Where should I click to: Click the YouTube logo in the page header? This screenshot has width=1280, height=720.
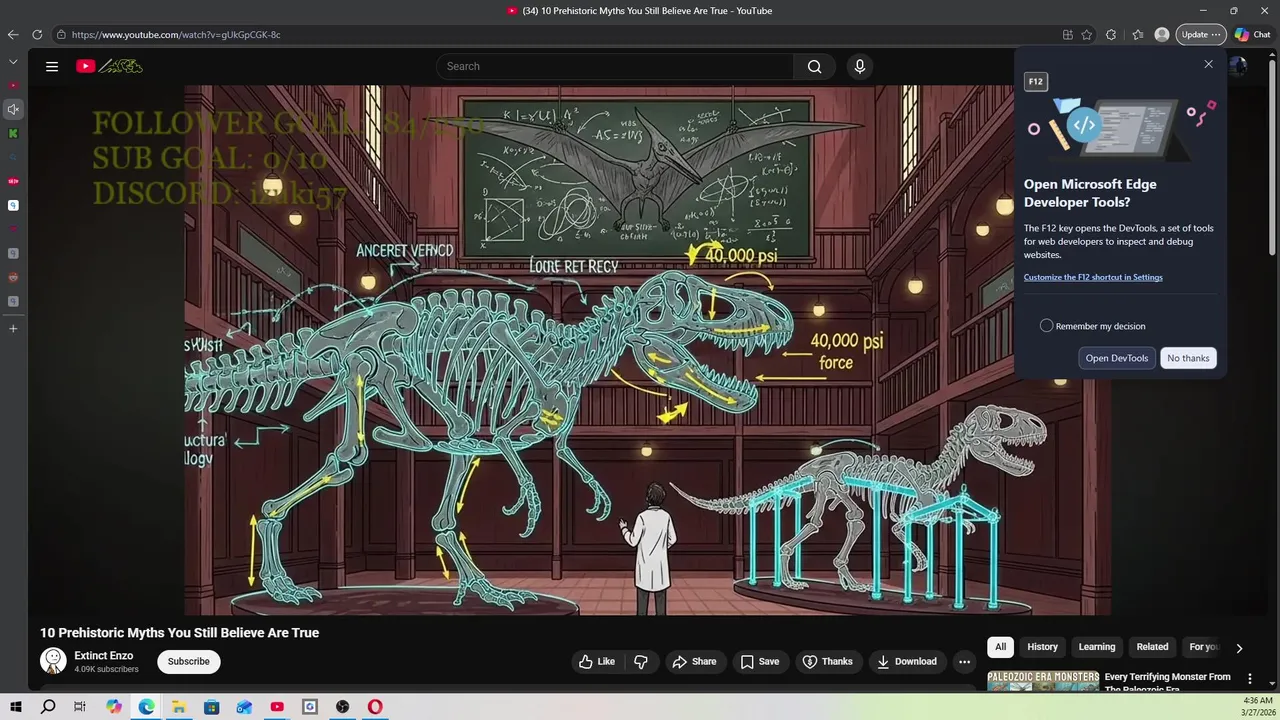(109, 66)
